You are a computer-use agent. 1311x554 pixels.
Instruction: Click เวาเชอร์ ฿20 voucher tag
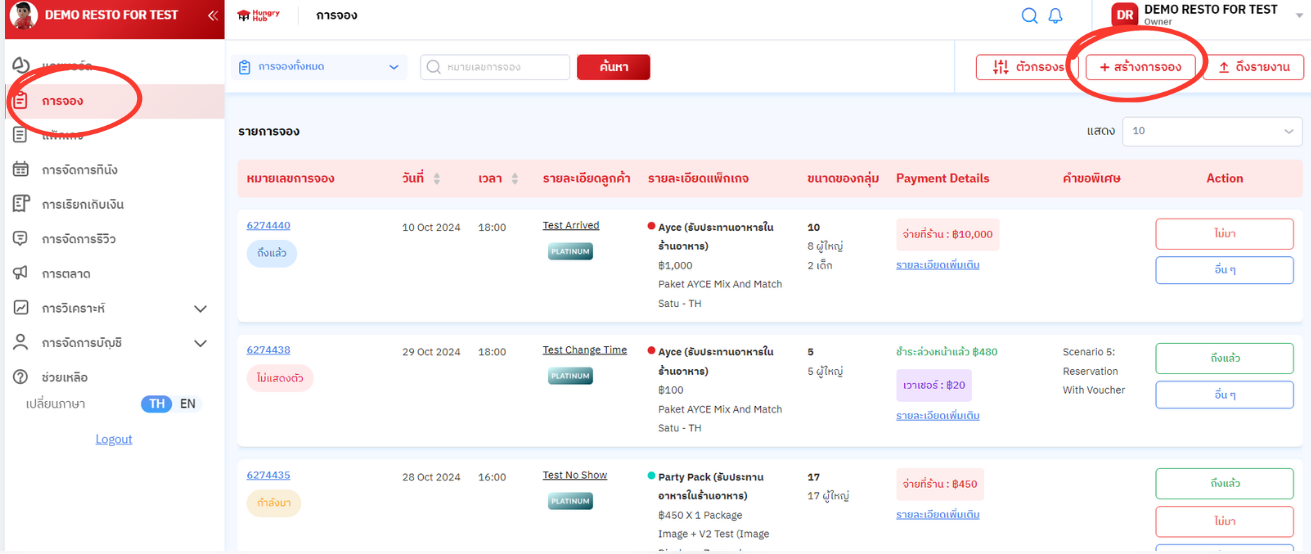tap(934, 385)
